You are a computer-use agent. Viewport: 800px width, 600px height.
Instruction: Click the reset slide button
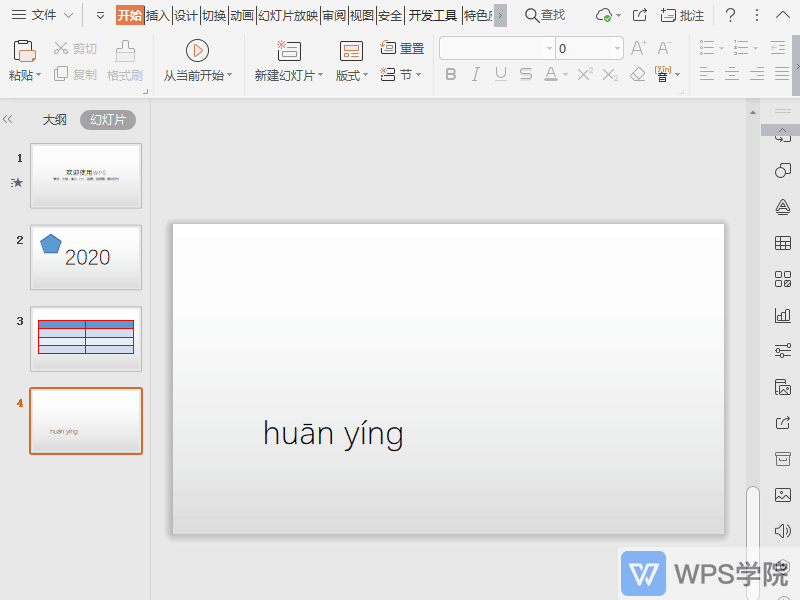point(402,48)
